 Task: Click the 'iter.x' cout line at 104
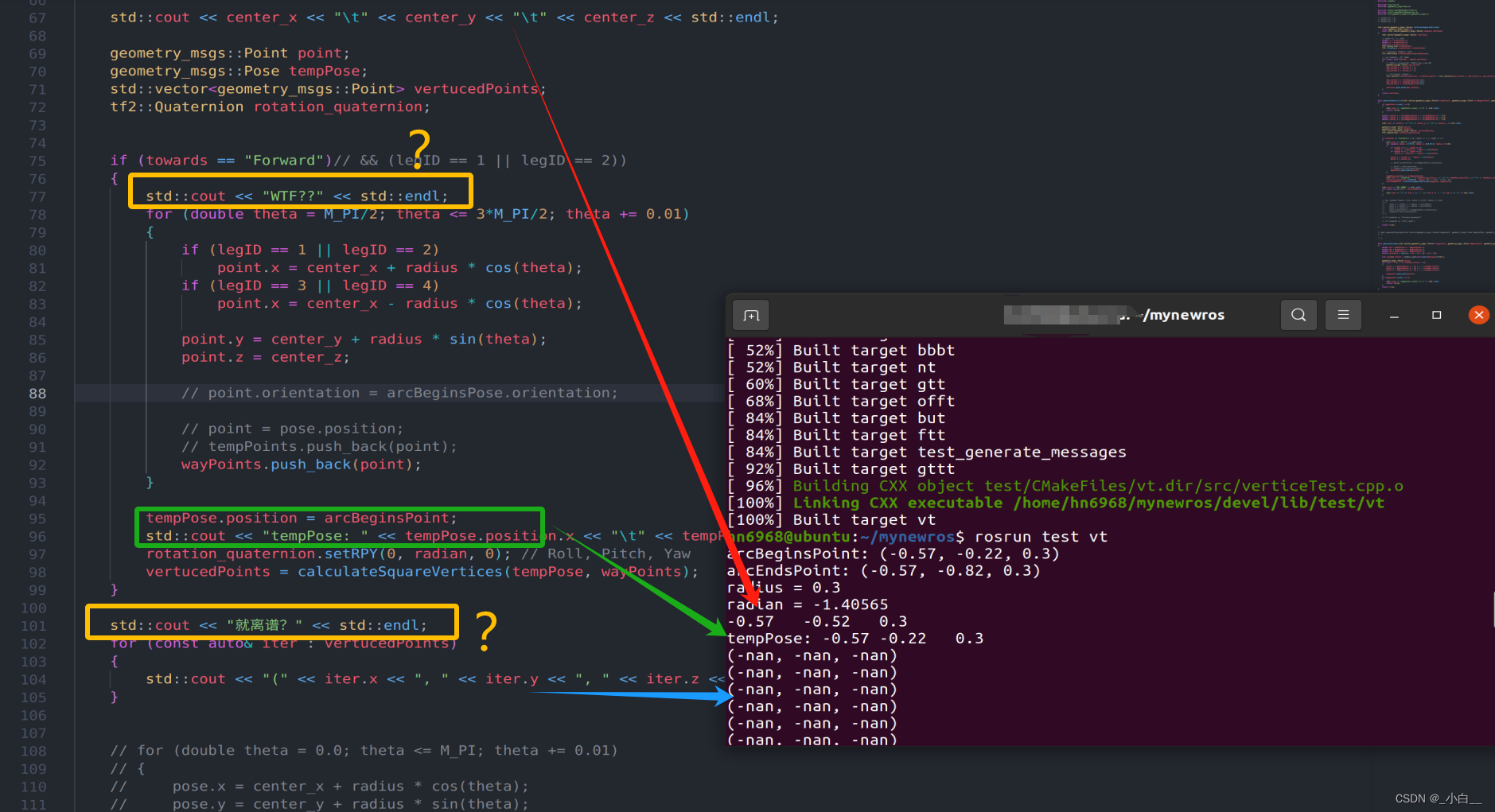(435, 679)
